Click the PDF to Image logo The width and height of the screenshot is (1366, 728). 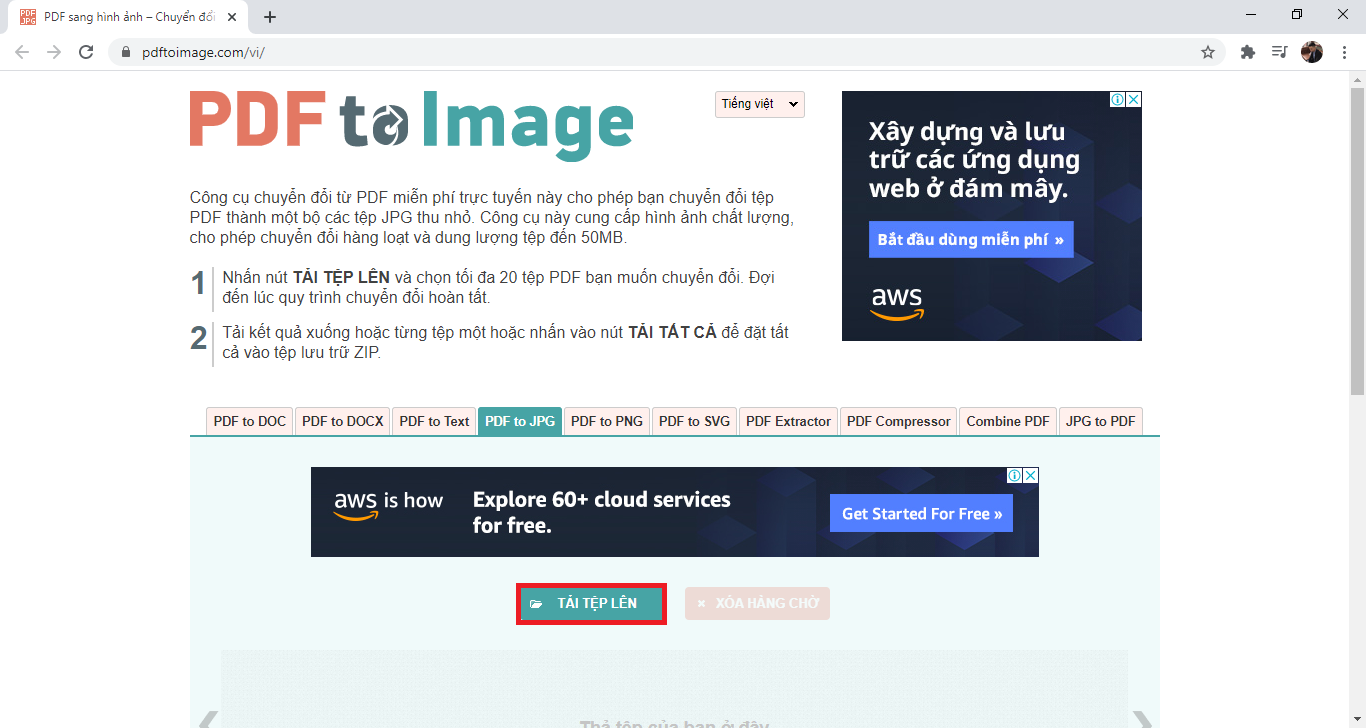[x=411, y=124]
